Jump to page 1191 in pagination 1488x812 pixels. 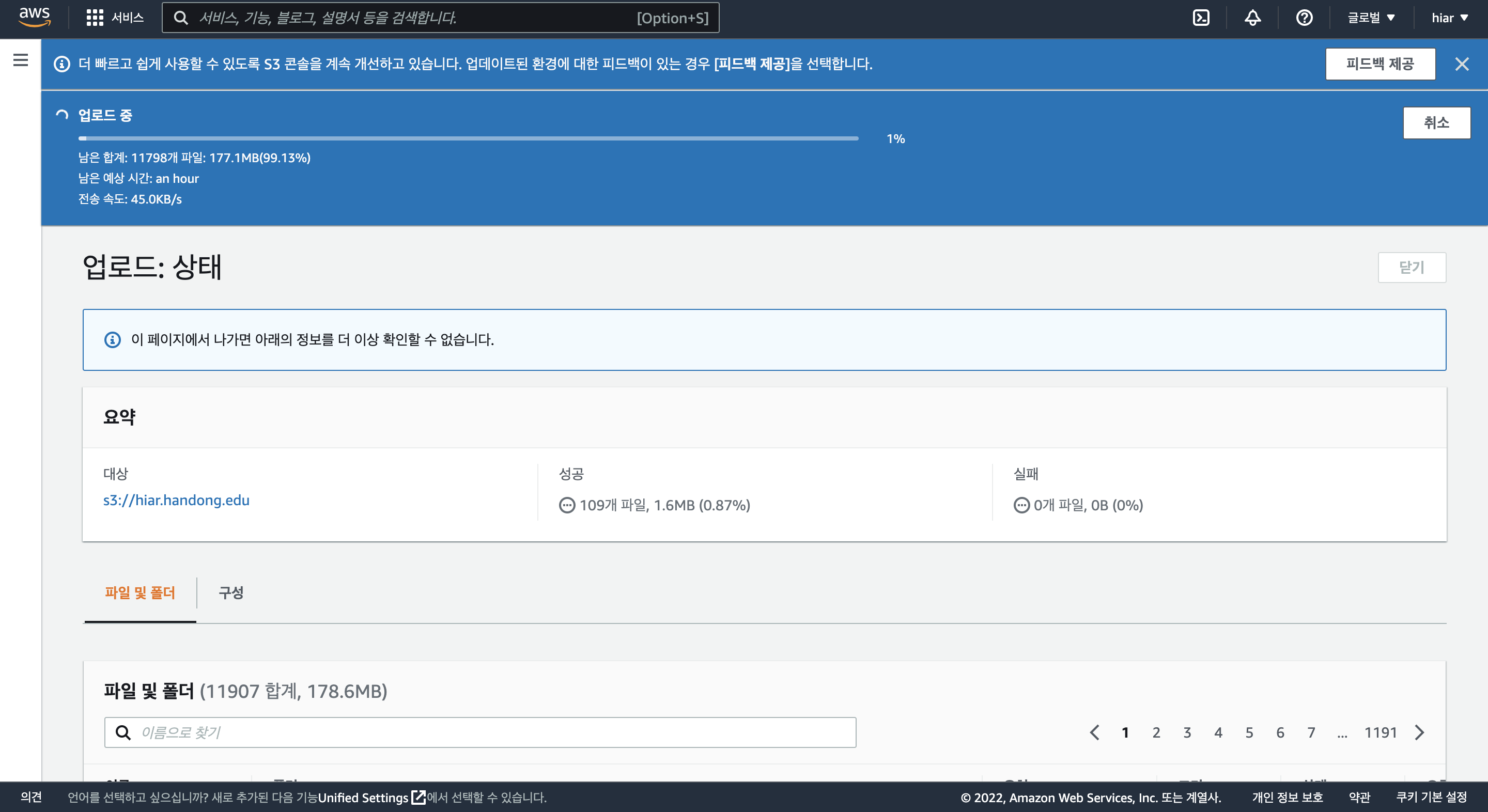[x=1380, y=732]
